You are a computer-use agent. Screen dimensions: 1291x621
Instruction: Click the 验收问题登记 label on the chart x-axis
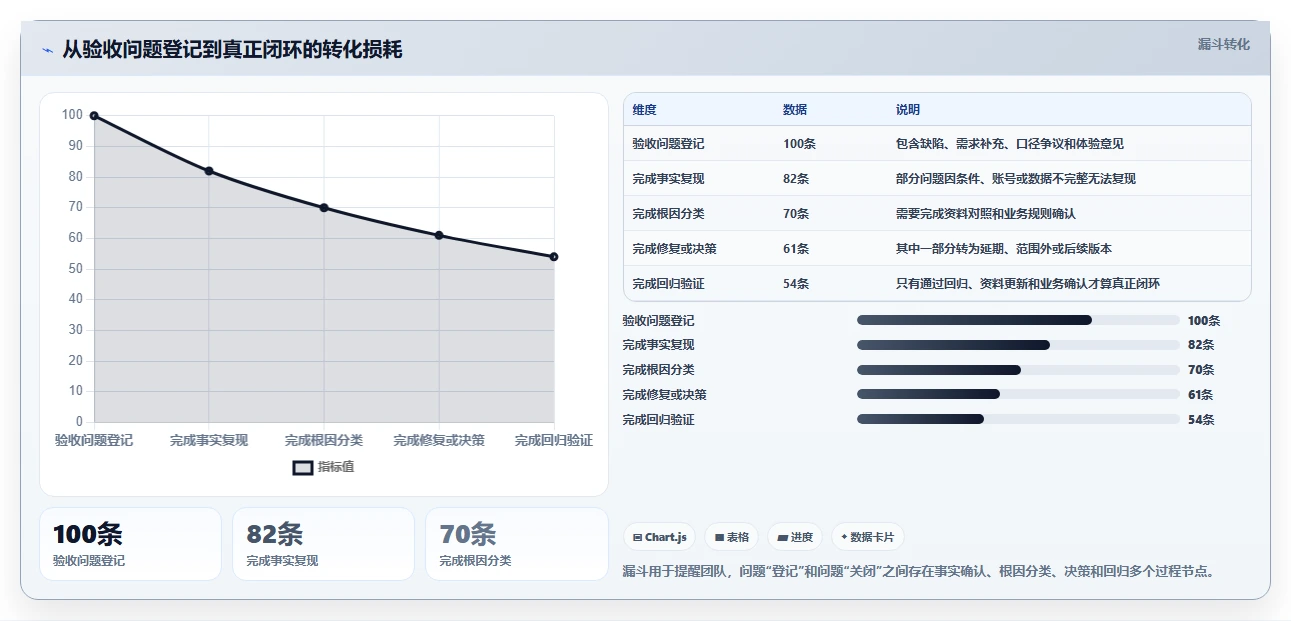94,440
